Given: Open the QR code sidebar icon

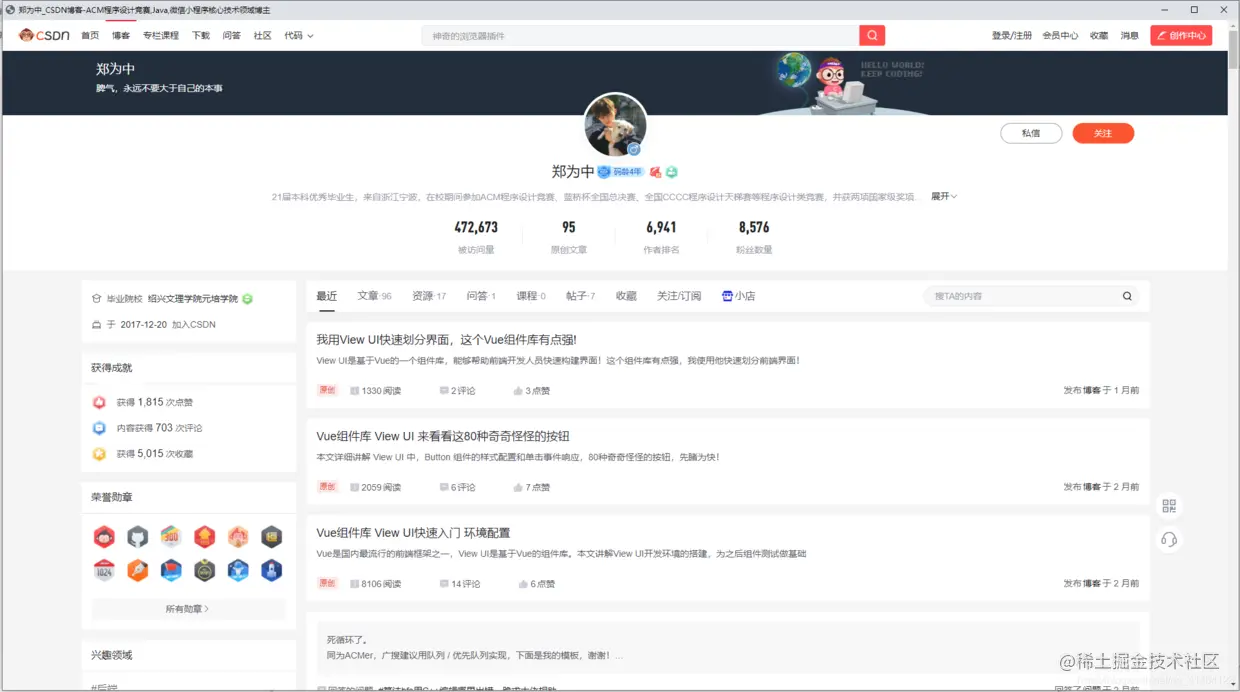Looking at the screenshot, I should point(1169,506).
